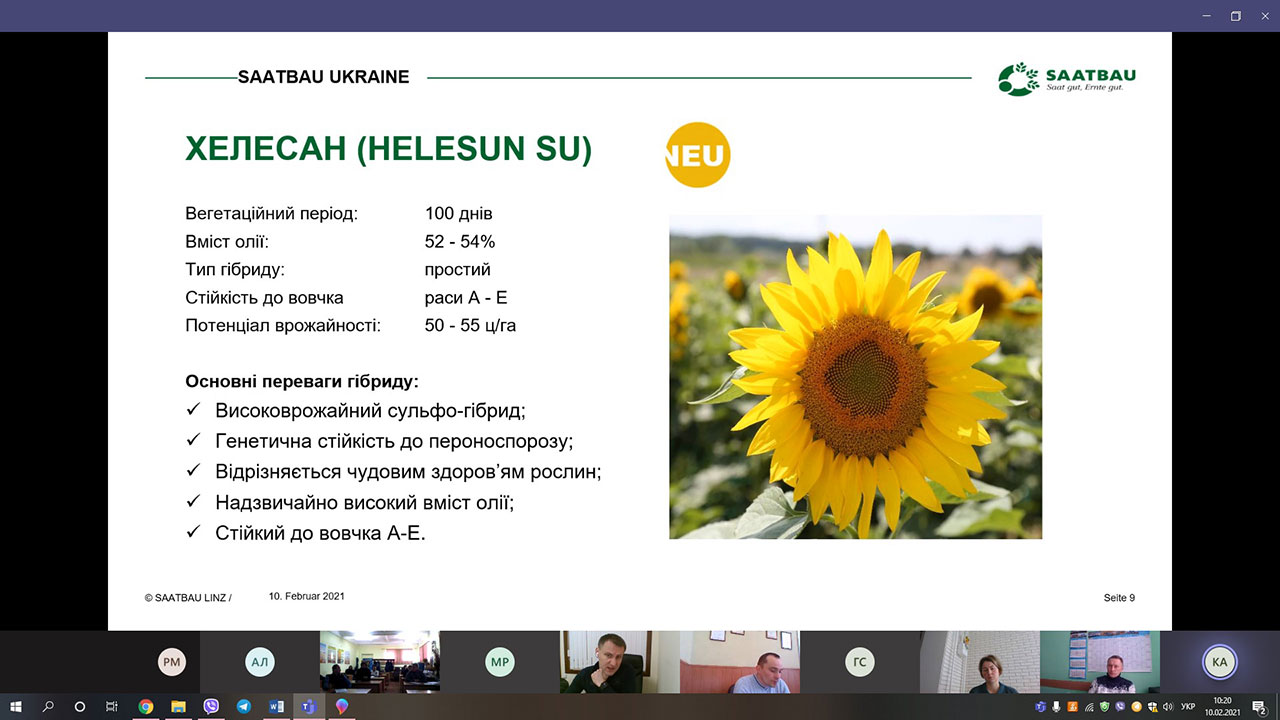Select participant avatar MP
The height and width of the screenshot is (720, 1280).
click(499, 661)
